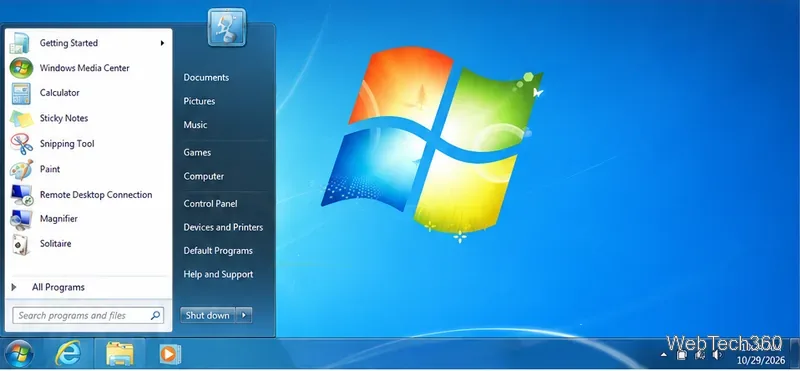
Task: Click the volume speaker tray icon
Action: pyautogui.click(x=717, y=354)
